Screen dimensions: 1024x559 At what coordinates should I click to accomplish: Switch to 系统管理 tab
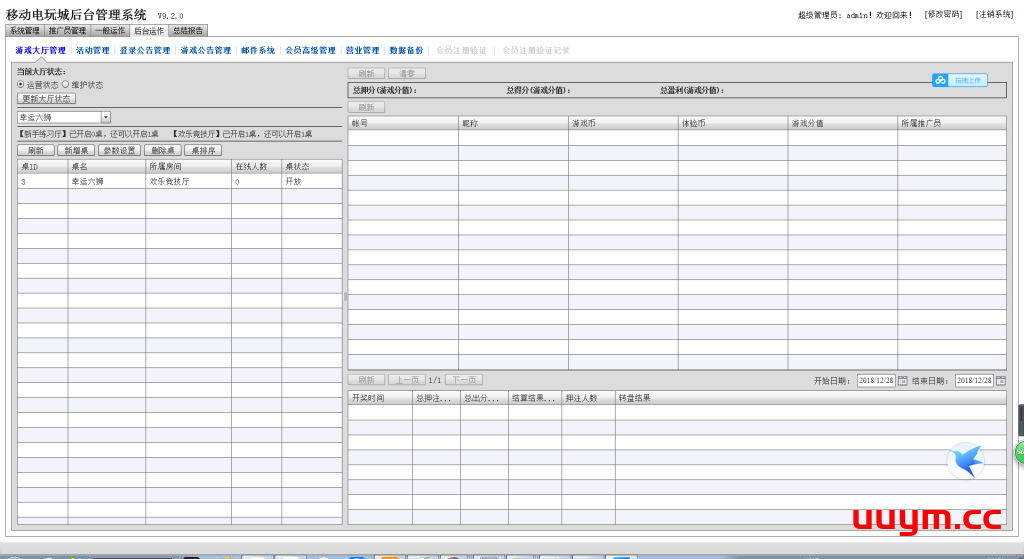25,31
